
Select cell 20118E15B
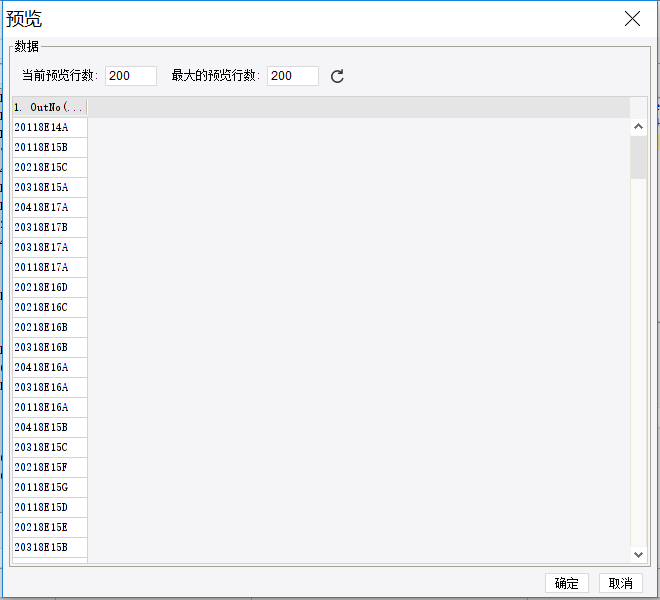click(x=50, y=147)
